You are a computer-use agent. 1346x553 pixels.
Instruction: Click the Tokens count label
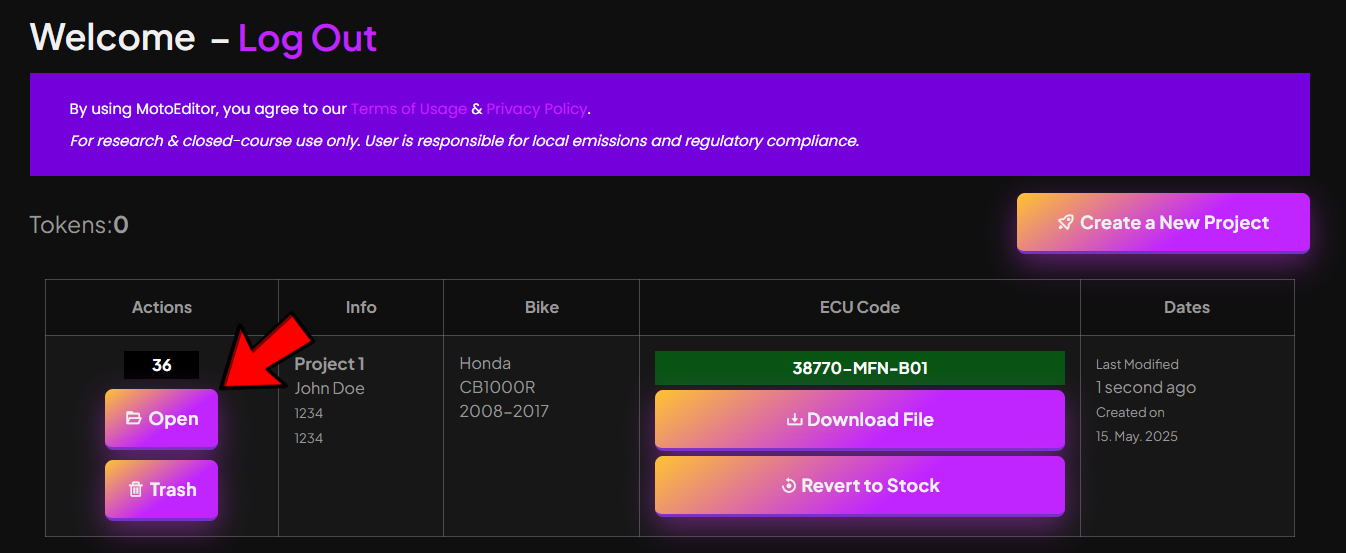click(x=79, y=225)
